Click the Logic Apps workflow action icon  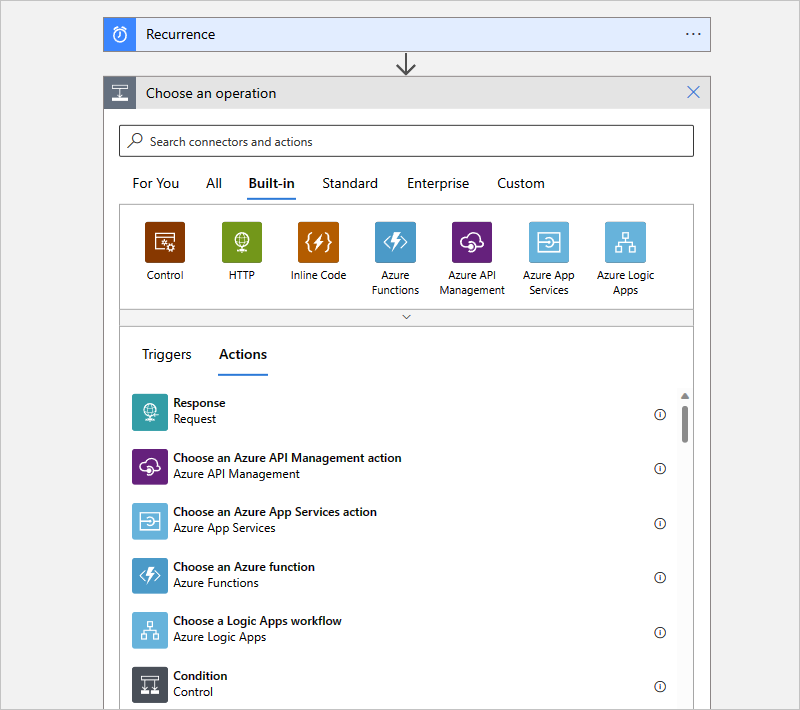pos(150,630)
